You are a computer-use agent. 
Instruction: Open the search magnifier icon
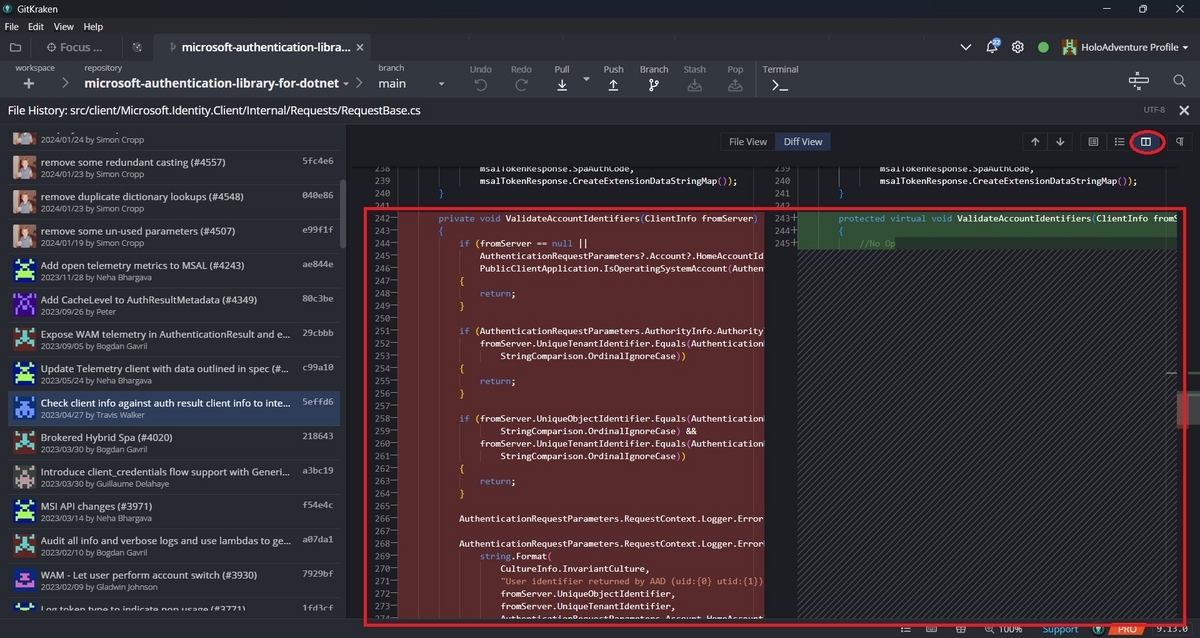coord(1179,81)
